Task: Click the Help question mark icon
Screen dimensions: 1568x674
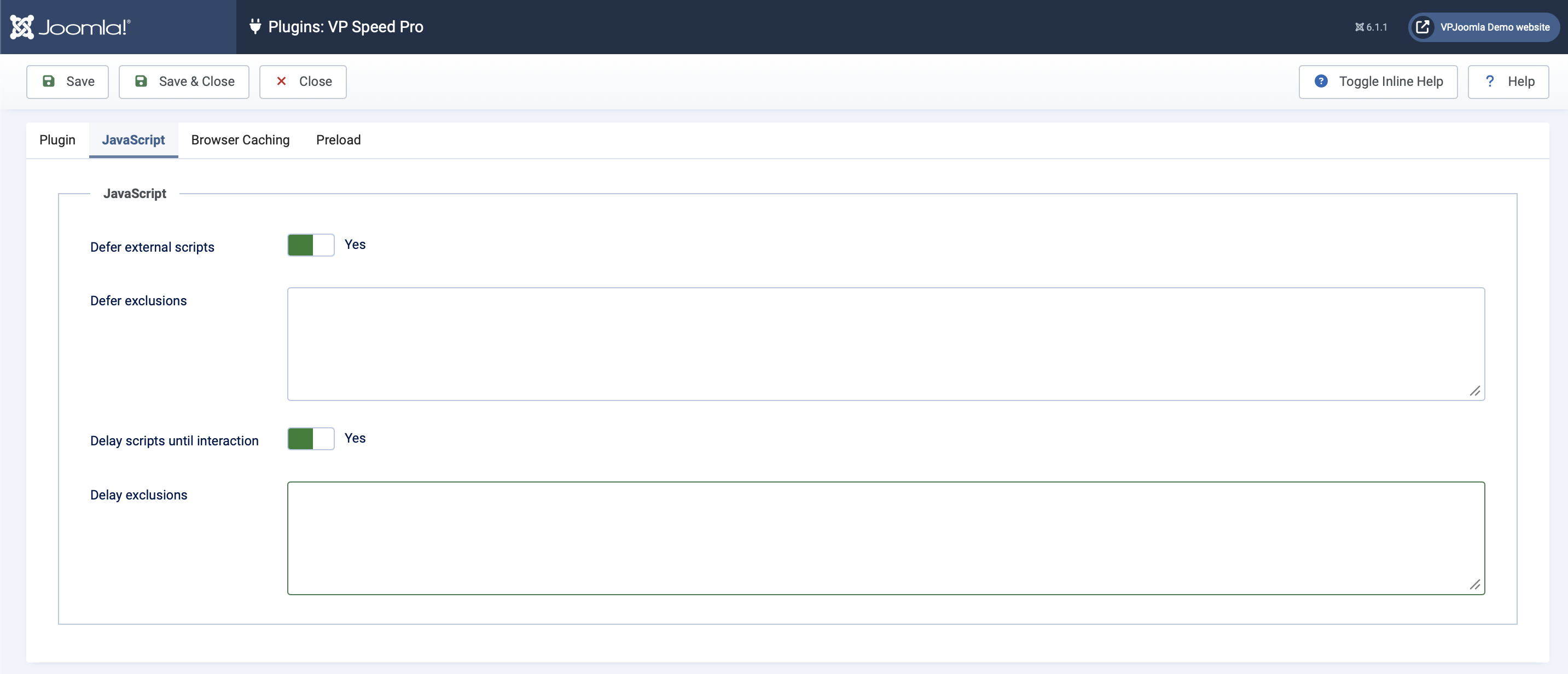Action: click(1489, 82)
